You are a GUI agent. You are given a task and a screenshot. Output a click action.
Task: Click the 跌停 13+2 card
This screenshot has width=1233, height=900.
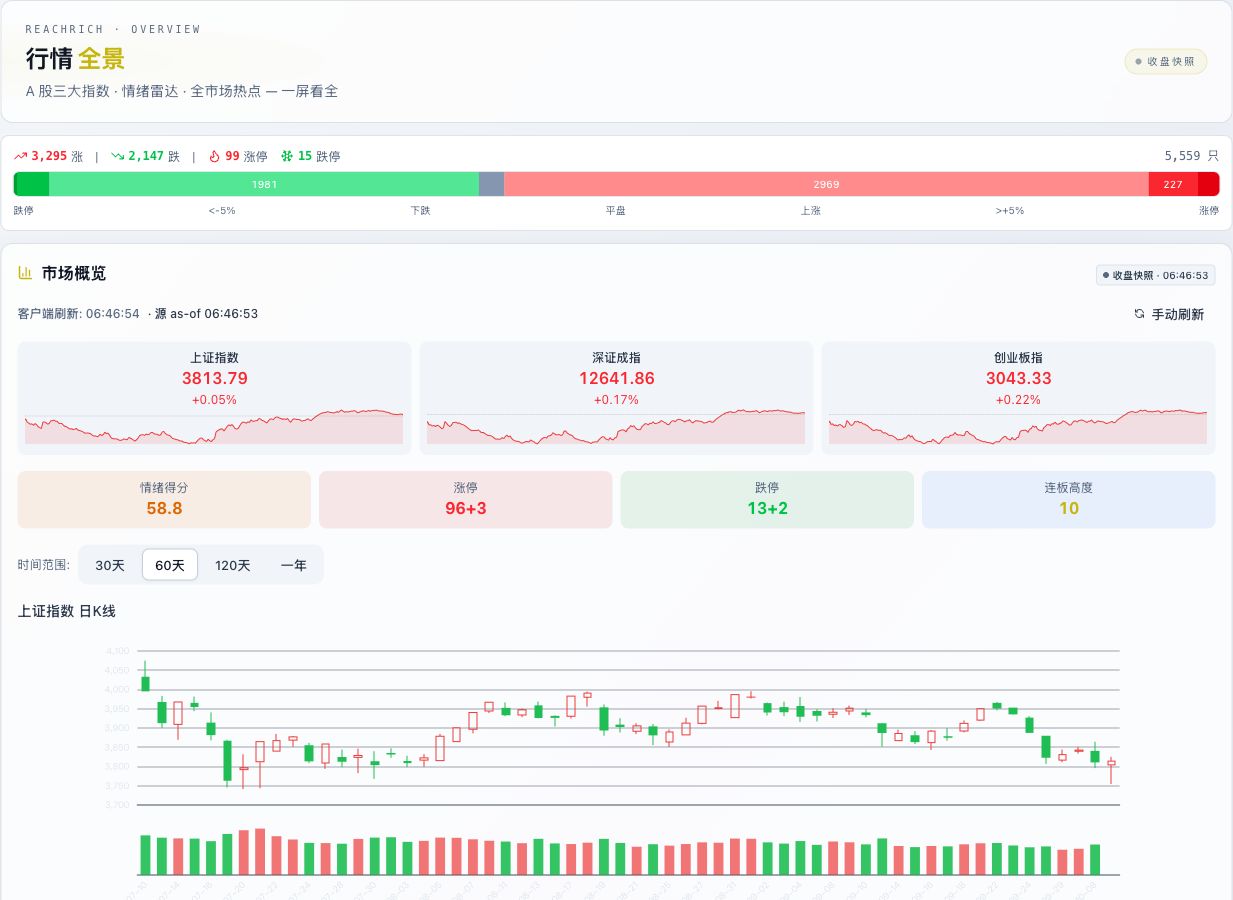(x=767, y=499)
